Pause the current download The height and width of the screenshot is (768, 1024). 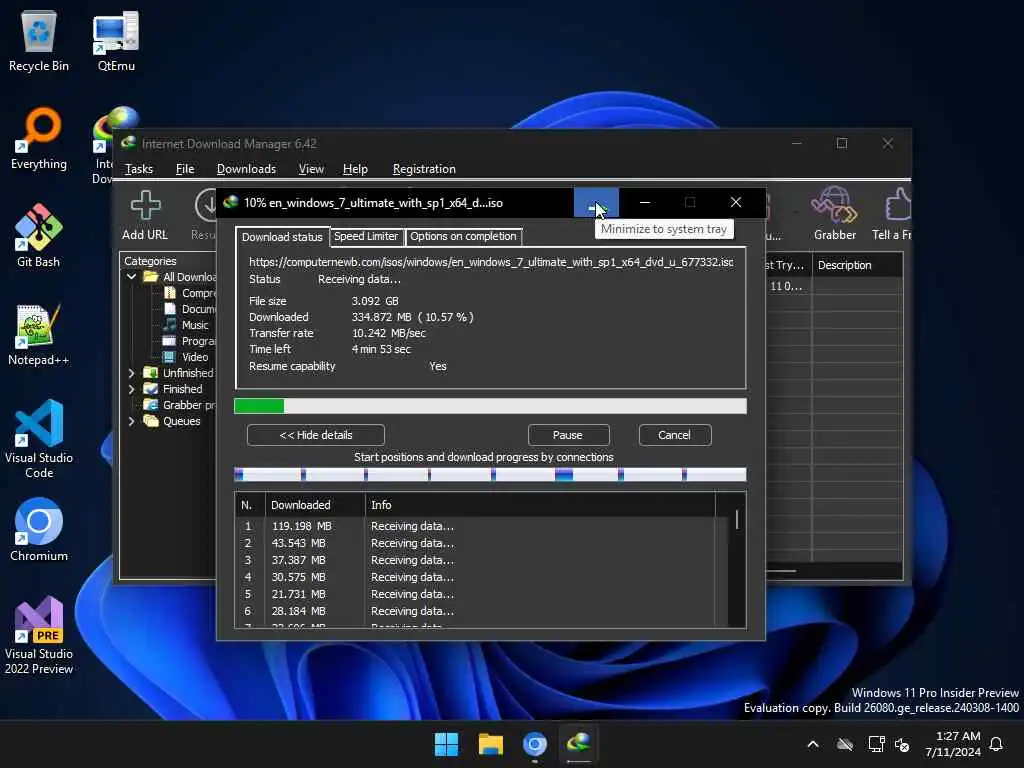(x=568, y=435)
